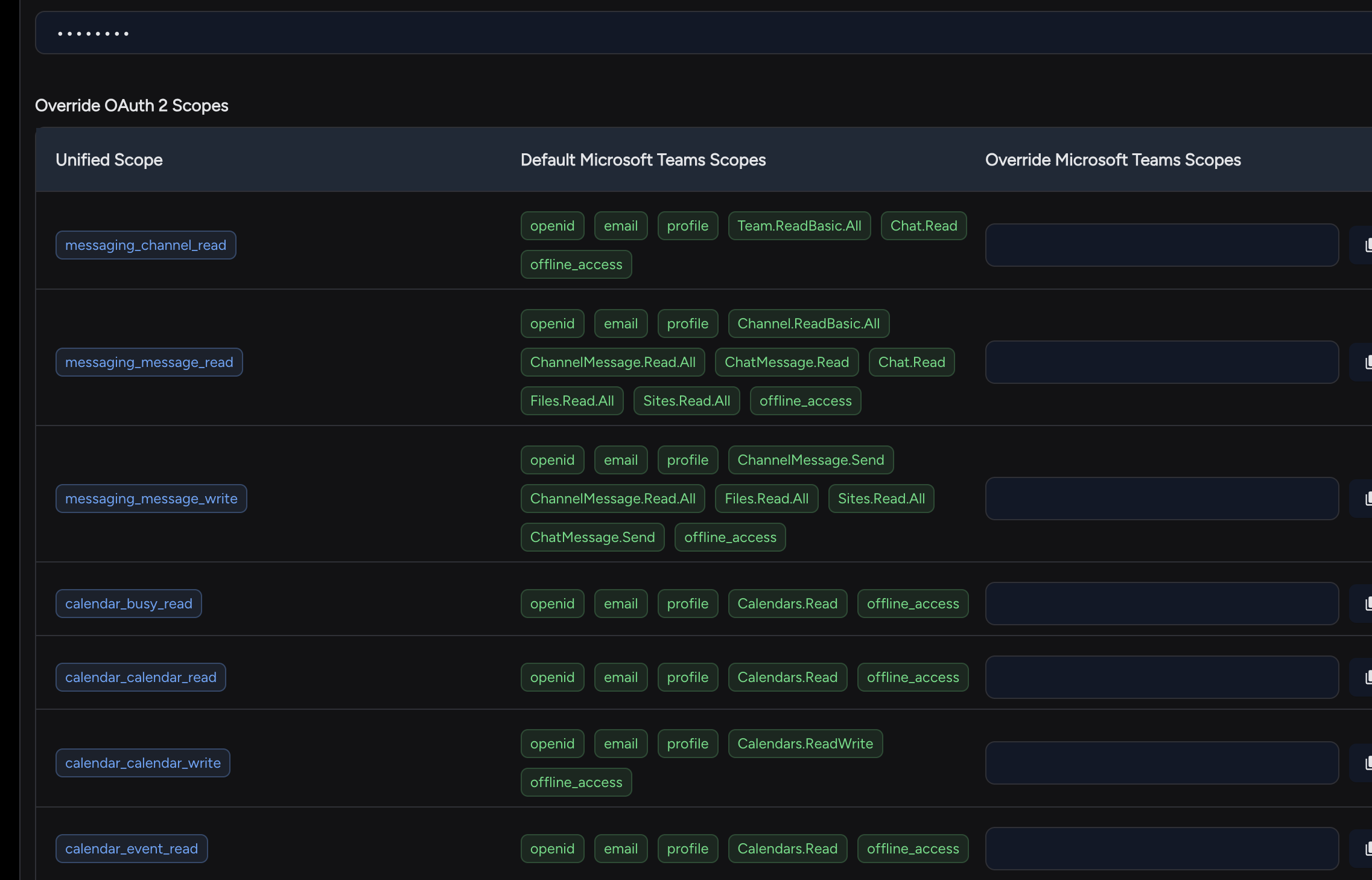Viewport: 1372px width, 880px height.
Task: Click override scopes input for calendar_calendar_write
Action: pyautogui.click(x=1162, y=763)
